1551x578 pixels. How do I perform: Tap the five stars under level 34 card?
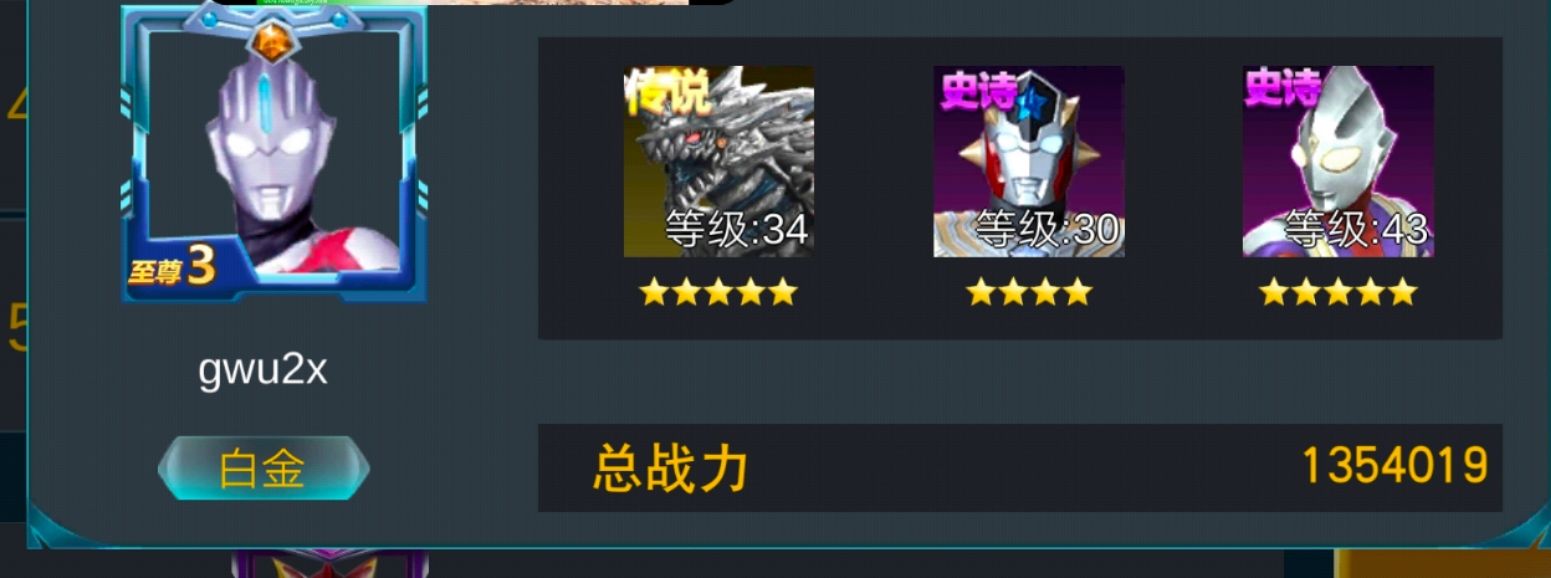pyautogui.click(x=718, y=292)
